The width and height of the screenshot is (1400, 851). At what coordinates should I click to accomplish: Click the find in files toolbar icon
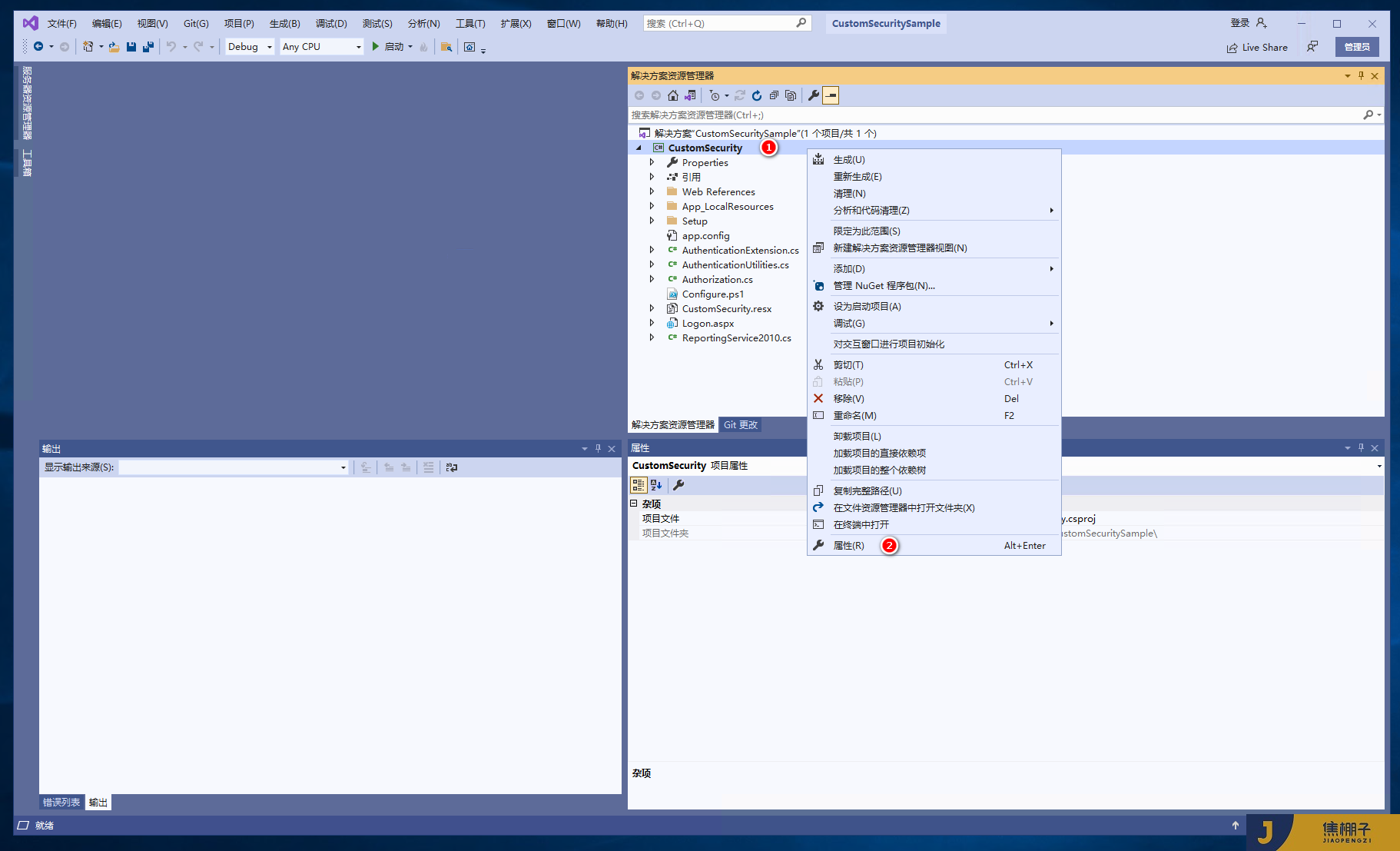point(446,47)
